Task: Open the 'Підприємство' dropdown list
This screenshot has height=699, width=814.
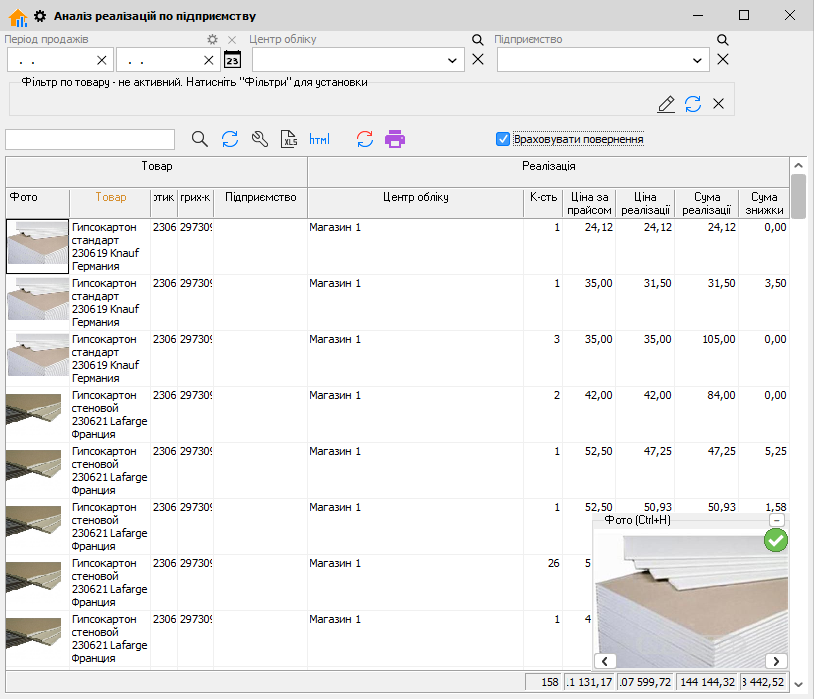Action: tap(699, 60)
